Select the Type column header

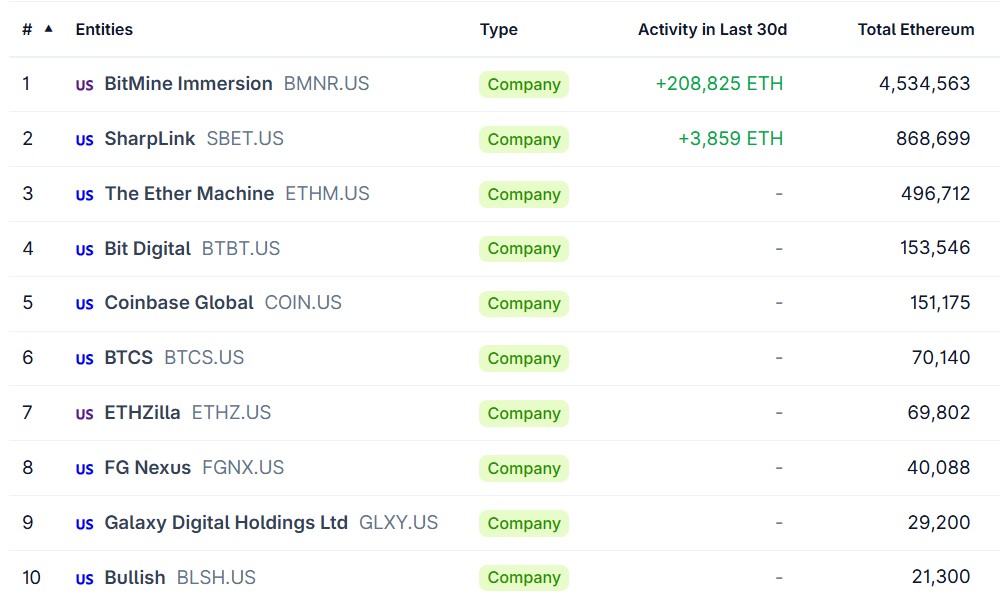[499, 29]
